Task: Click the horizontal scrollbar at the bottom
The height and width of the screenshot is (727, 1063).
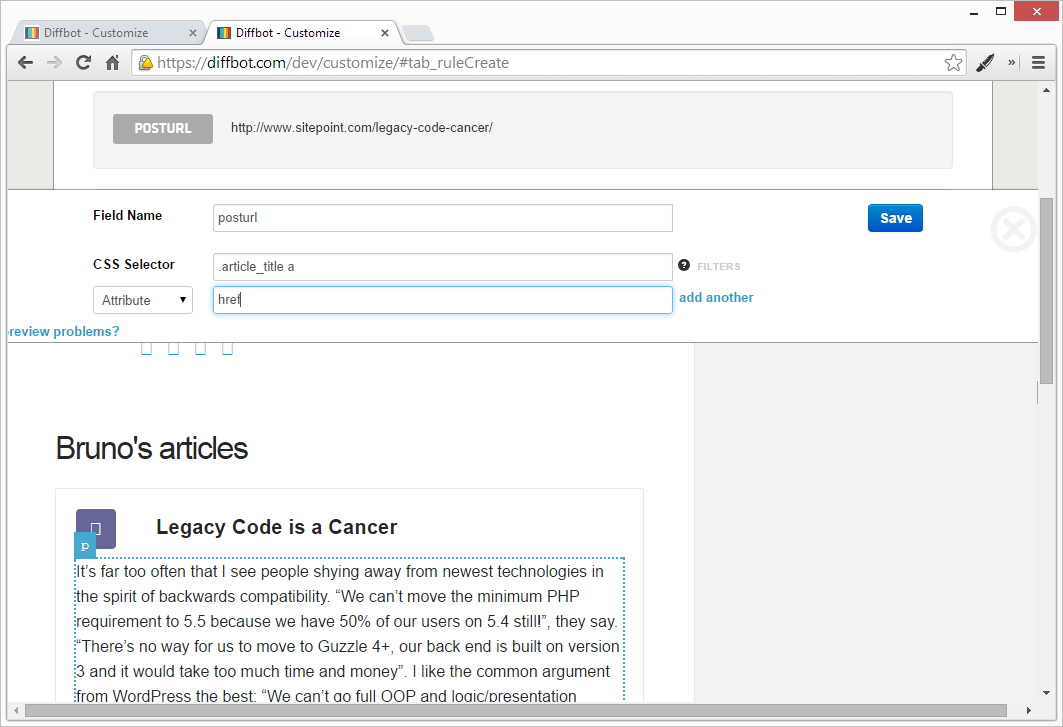Action: coord(500,711)
